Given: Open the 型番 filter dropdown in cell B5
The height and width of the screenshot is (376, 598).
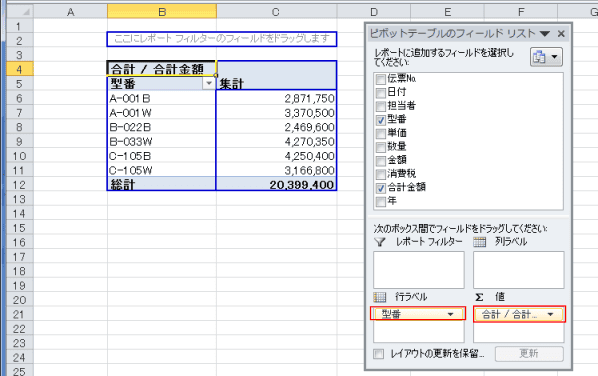Looking at the screenshot, I should click(209, 83).
